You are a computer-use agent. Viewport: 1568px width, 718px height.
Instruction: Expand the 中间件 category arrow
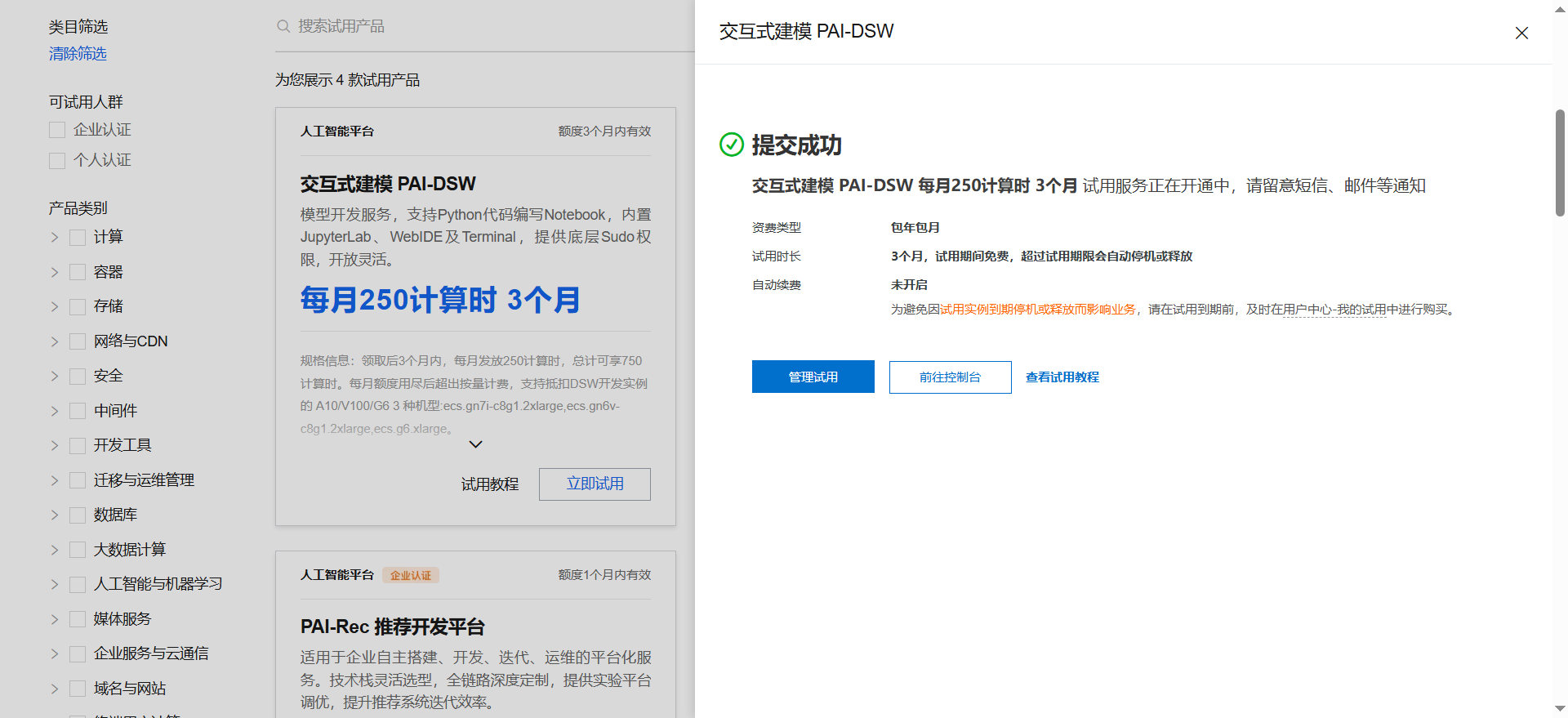pos(55,411)
